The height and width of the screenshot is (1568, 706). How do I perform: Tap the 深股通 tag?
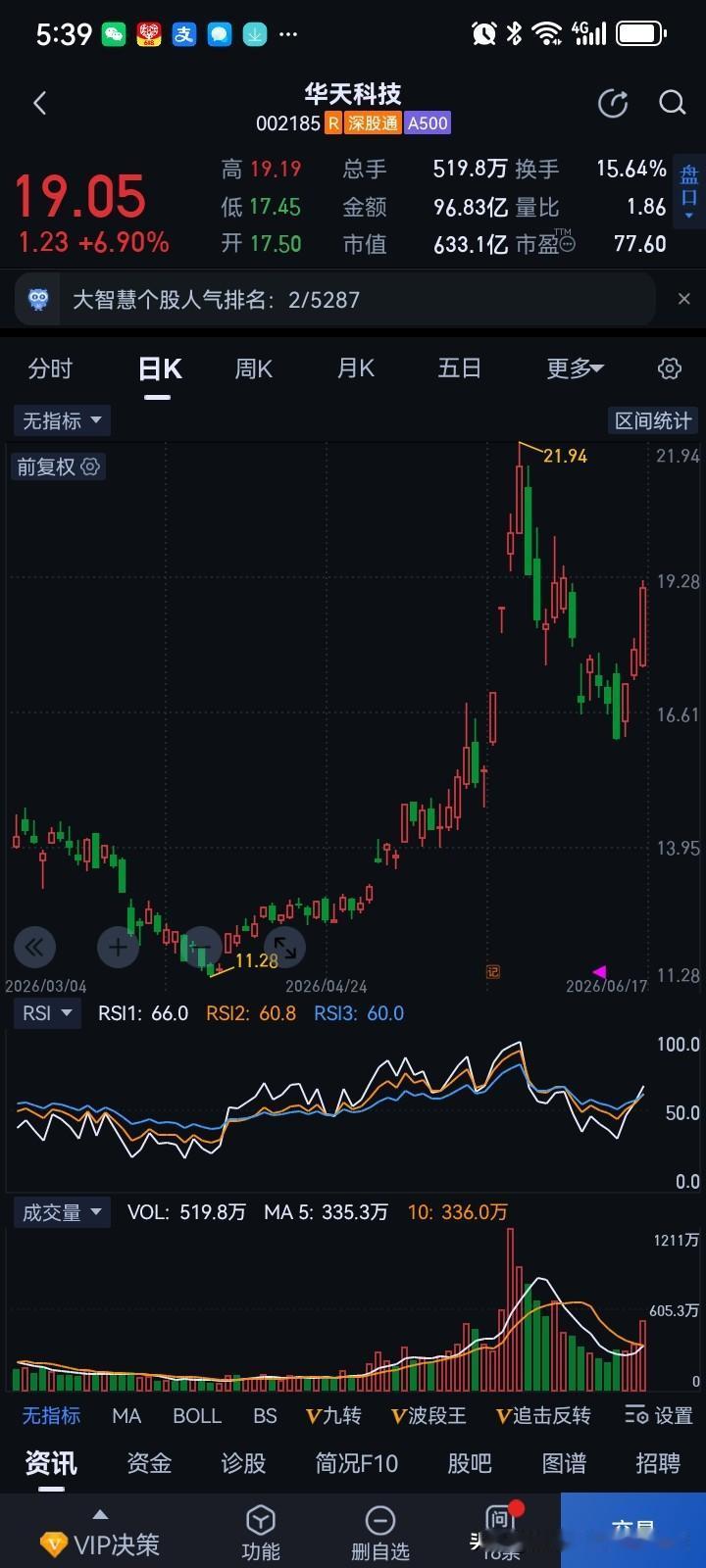[373, 123]
